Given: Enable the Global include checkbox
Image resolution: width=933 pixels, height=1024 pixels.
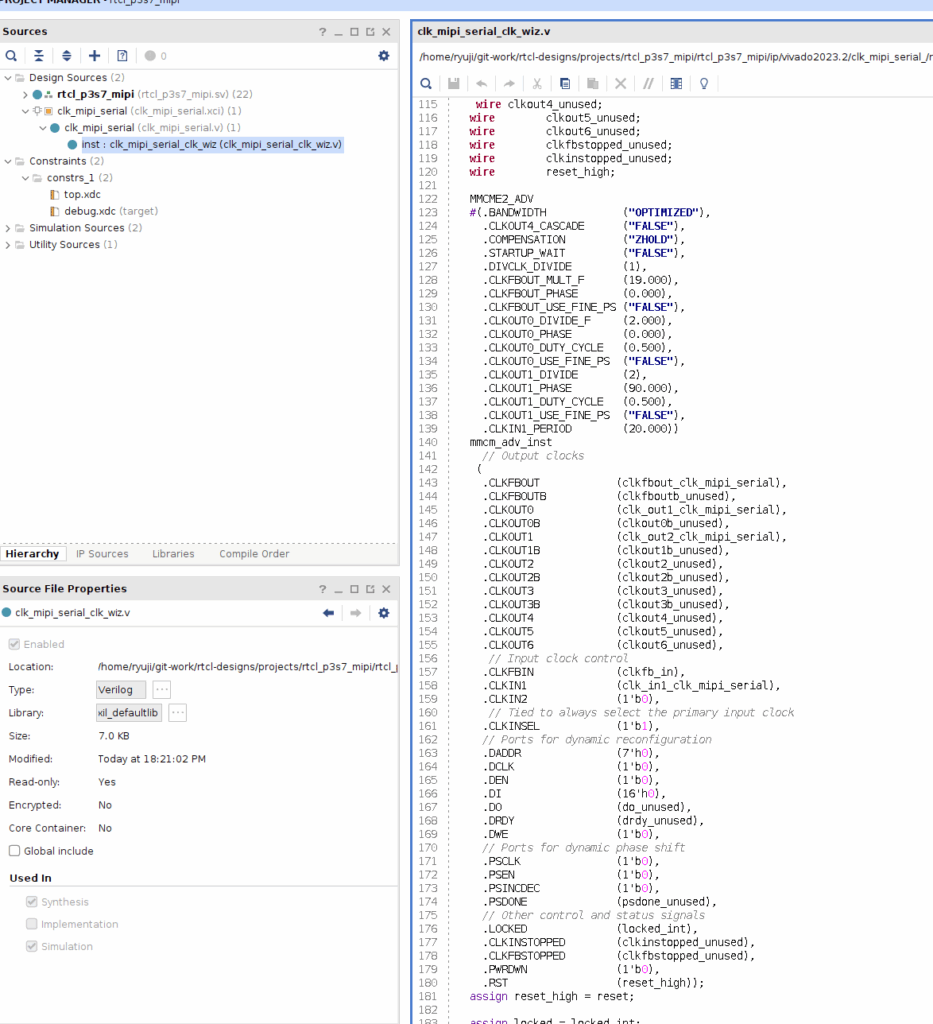Looking at the screenshot, I should pyautogui.click(x=14, y=851).
